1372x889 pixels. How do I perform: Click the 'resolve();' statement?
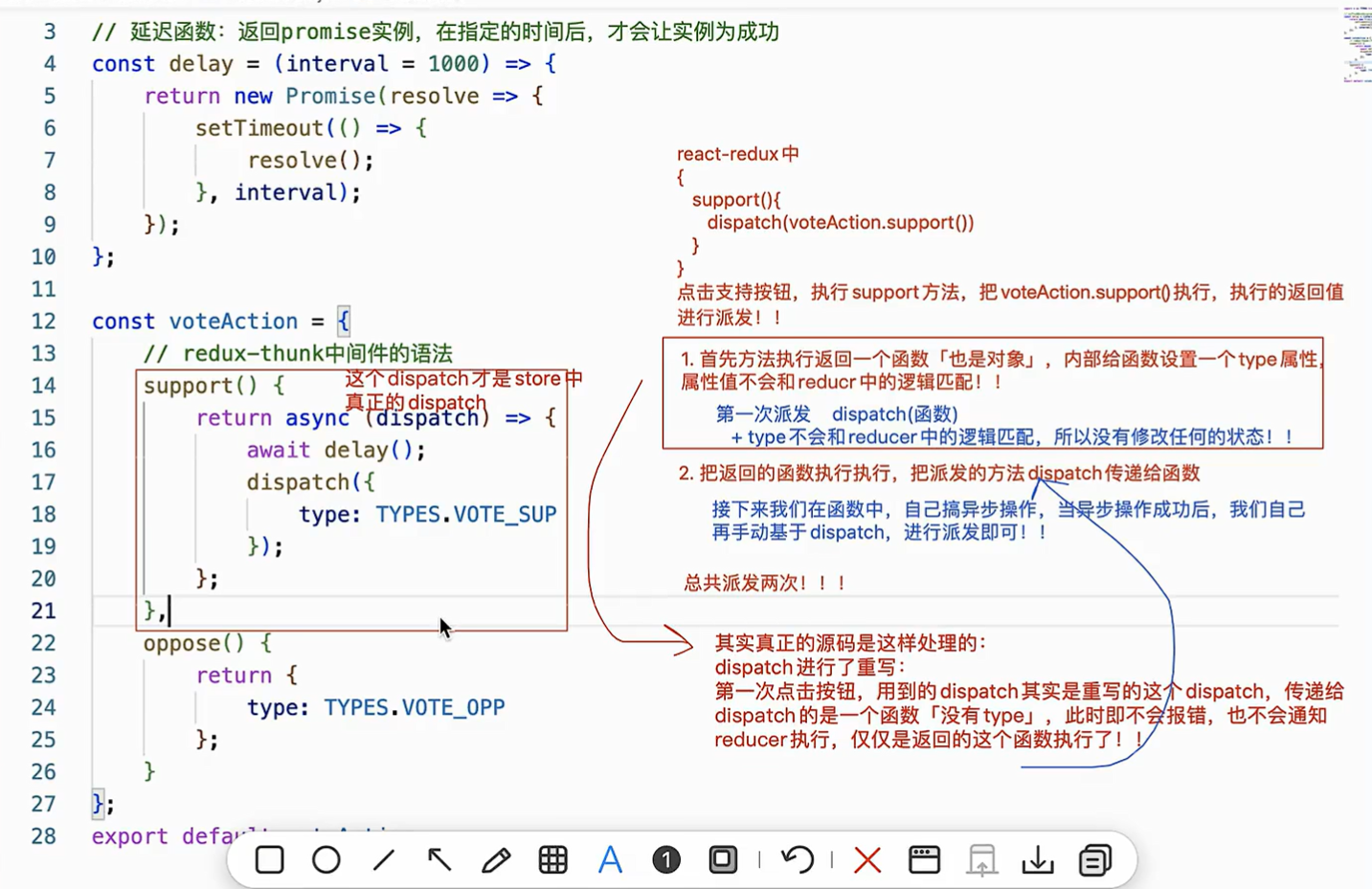click(x=310, y=161)
